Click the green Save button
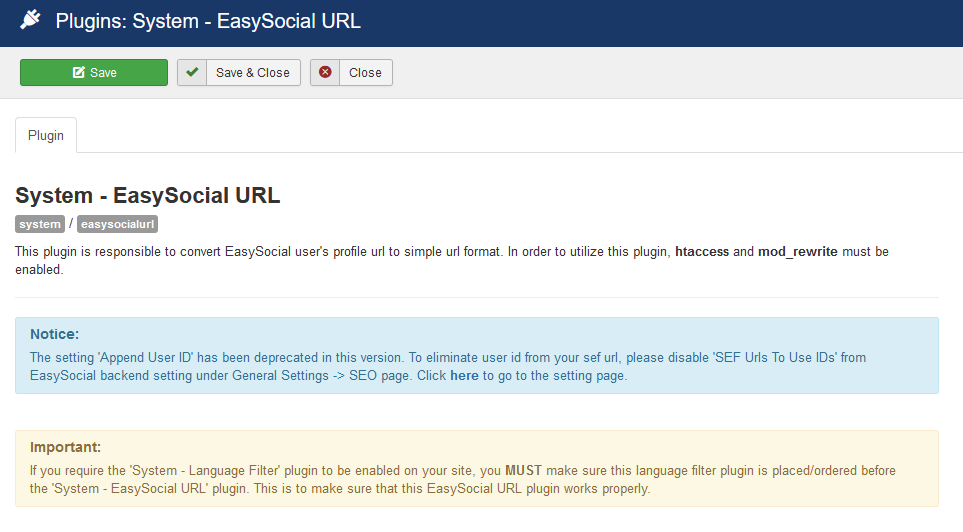The width and height of the screenshot is (963, 532). (x=94, y=72)
